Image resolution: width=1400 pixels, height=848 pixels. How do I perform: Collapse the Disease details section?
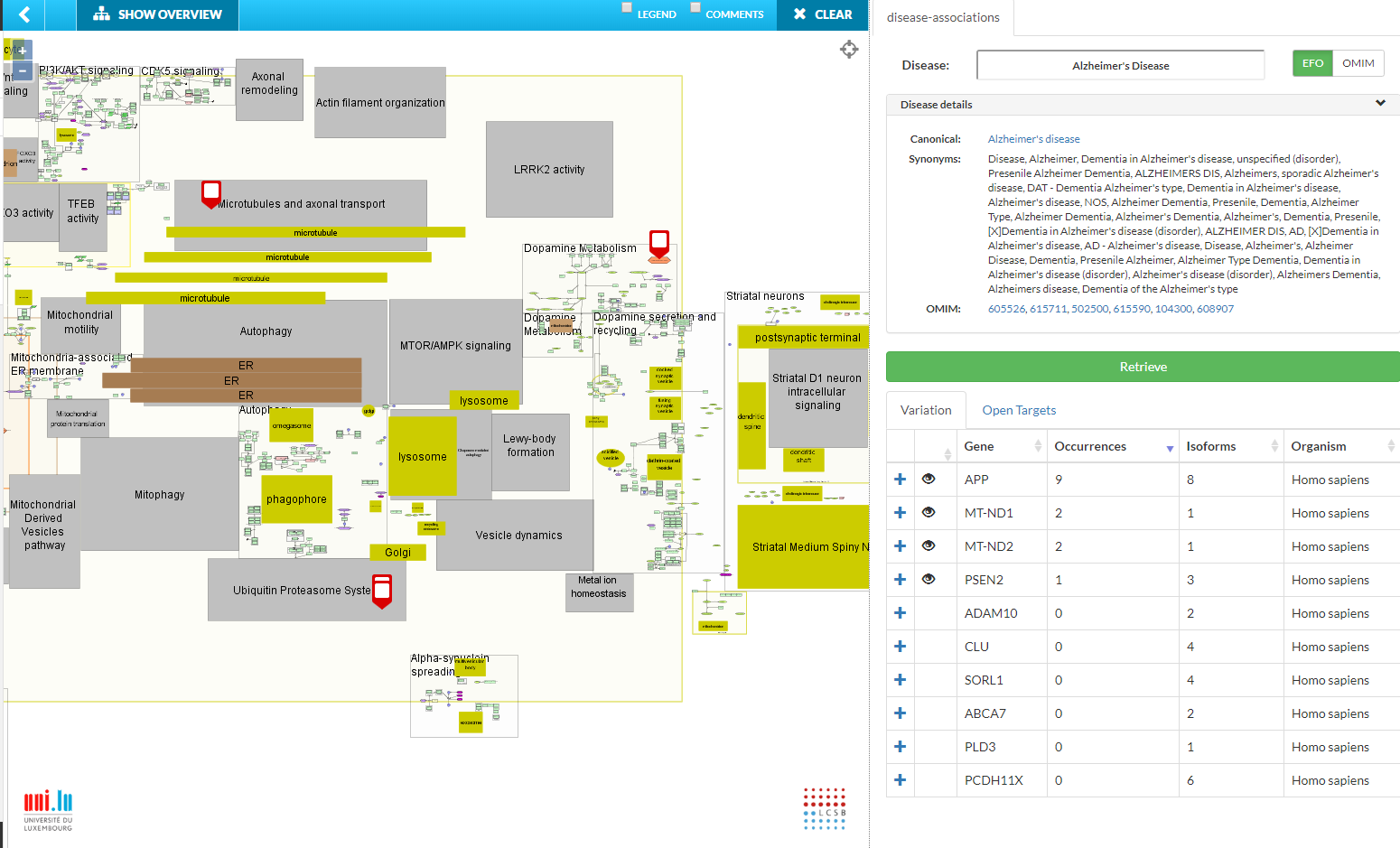click(1381, 104)
